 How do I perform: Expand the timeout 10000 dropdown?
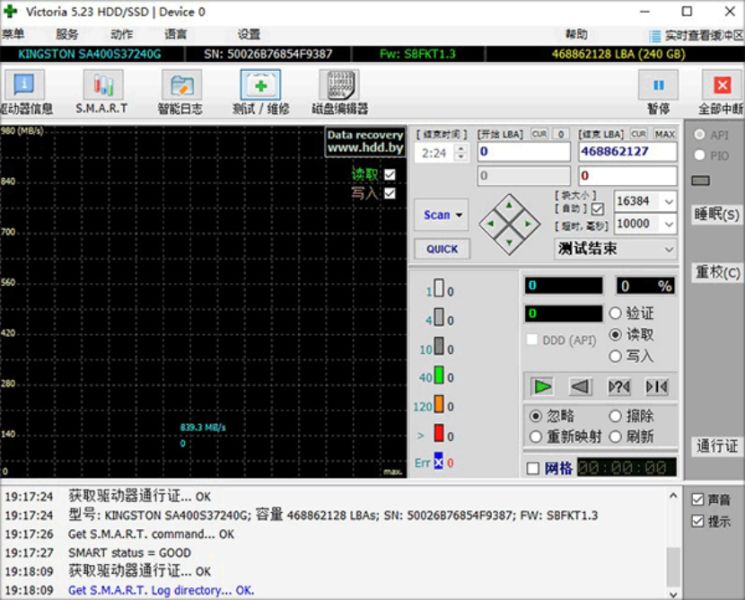click(669, 224)
